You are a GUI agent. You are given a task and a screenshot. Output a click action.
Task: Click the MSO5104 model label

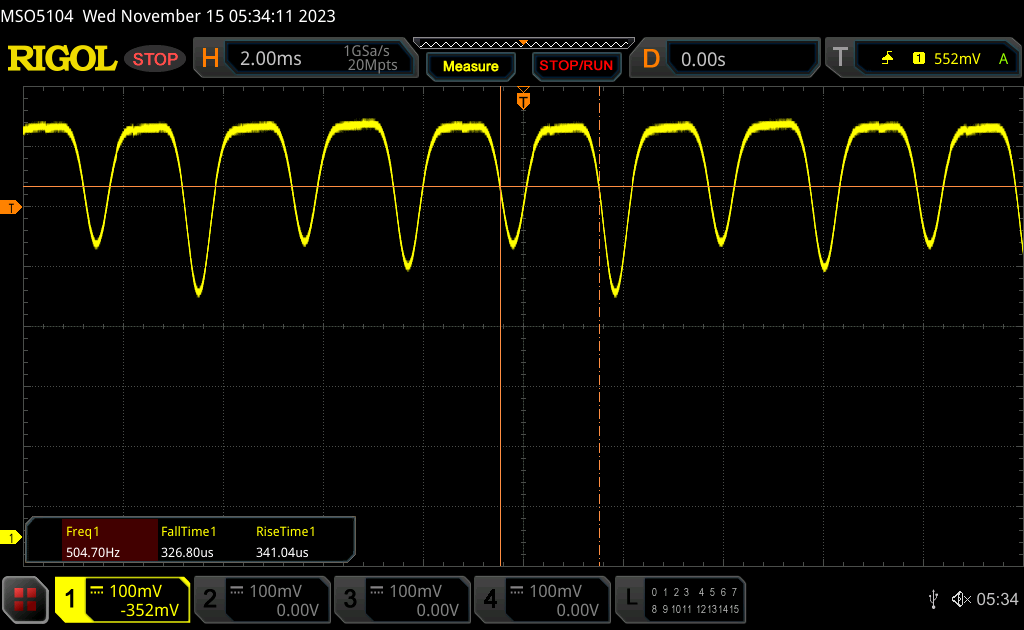click(37, 16)
